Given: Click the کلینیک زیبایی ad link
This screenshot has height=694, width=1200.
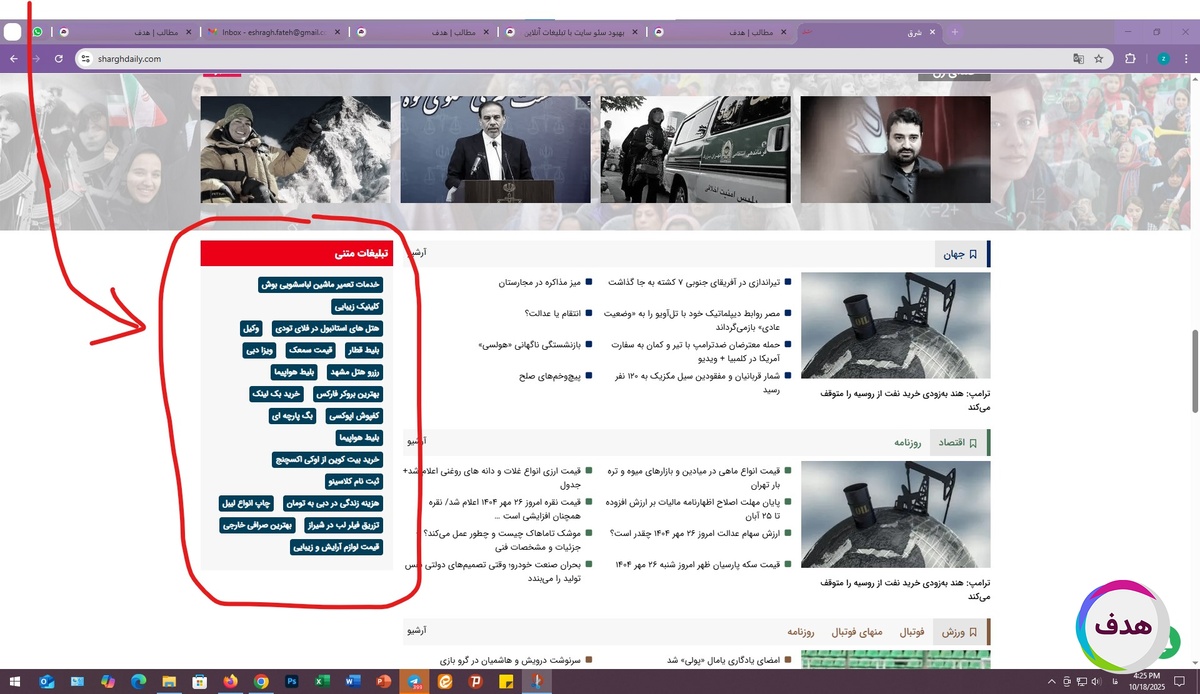Looking at the screenshot, I should pyautogui.click(x=358, y=306).
